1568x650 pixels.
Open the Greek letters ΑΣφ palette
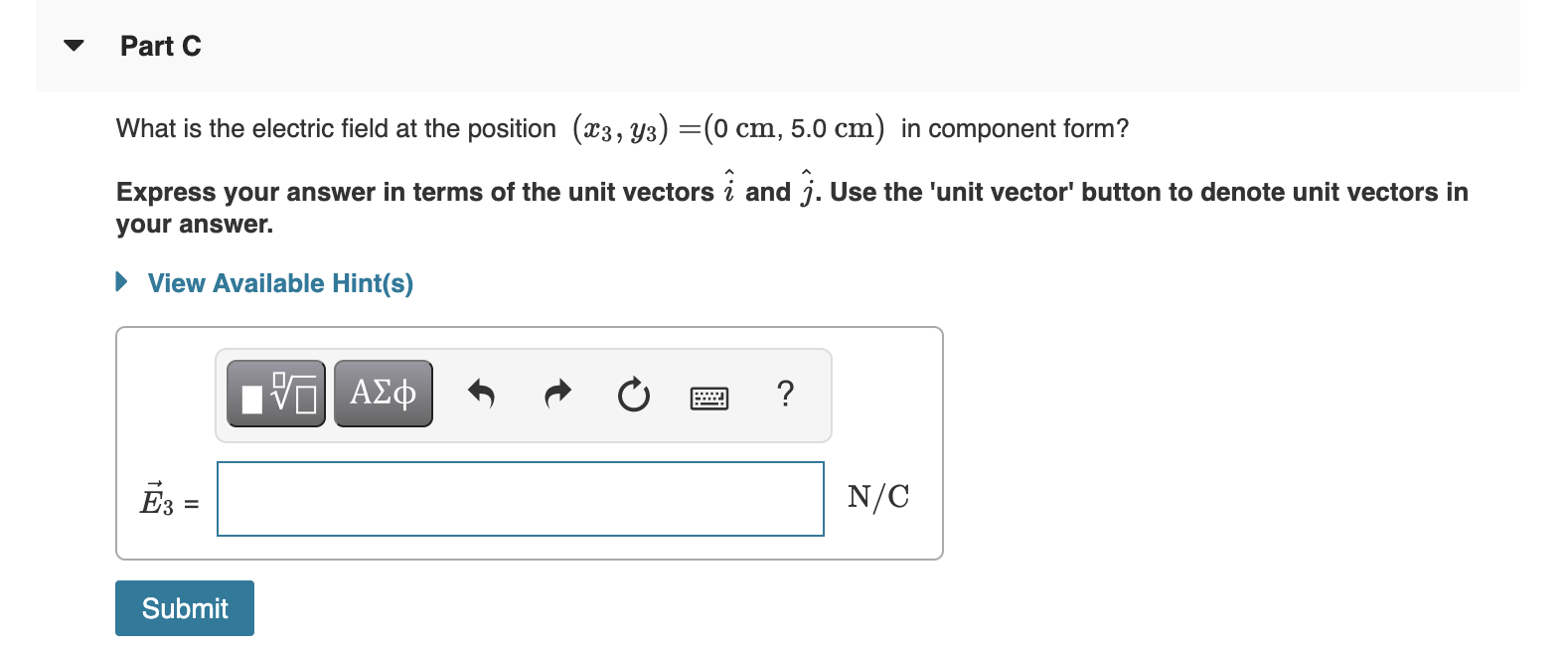pyautogui.click(x=383, y=393)
